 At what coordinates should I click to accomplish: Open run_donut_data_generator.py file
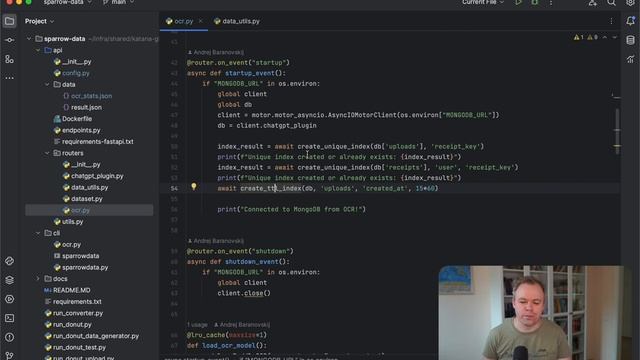[96, 336]
